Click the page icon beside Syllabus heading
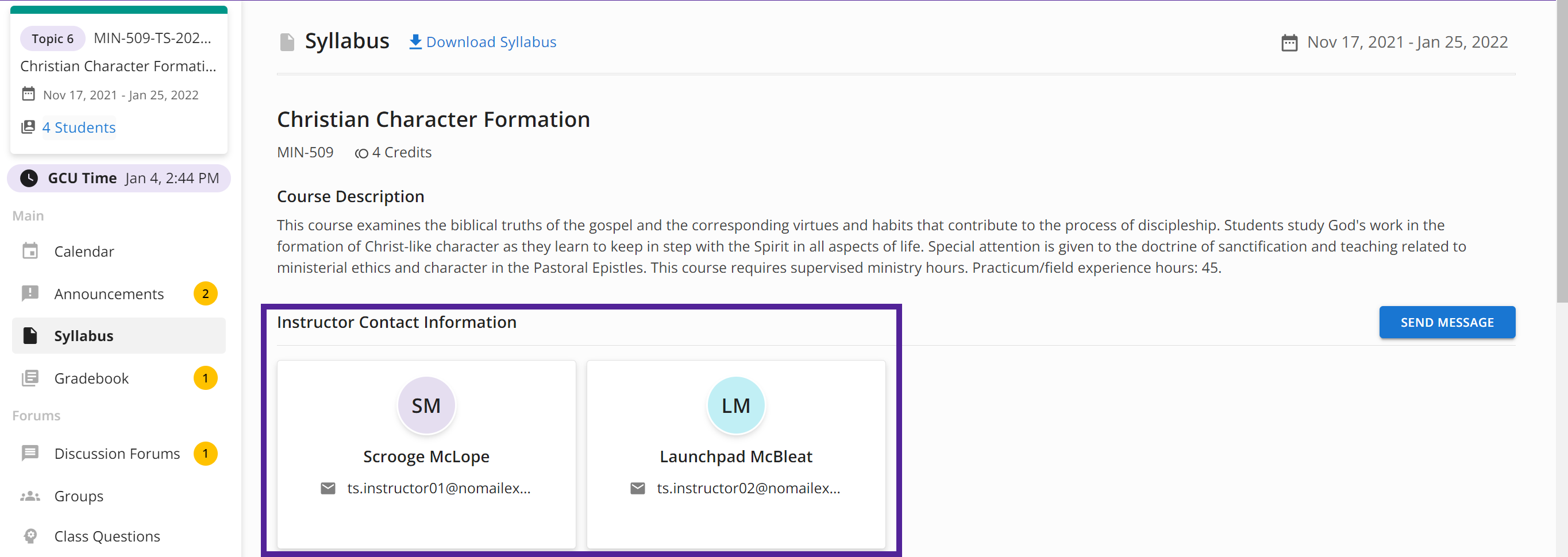 [x=287, y=42]
